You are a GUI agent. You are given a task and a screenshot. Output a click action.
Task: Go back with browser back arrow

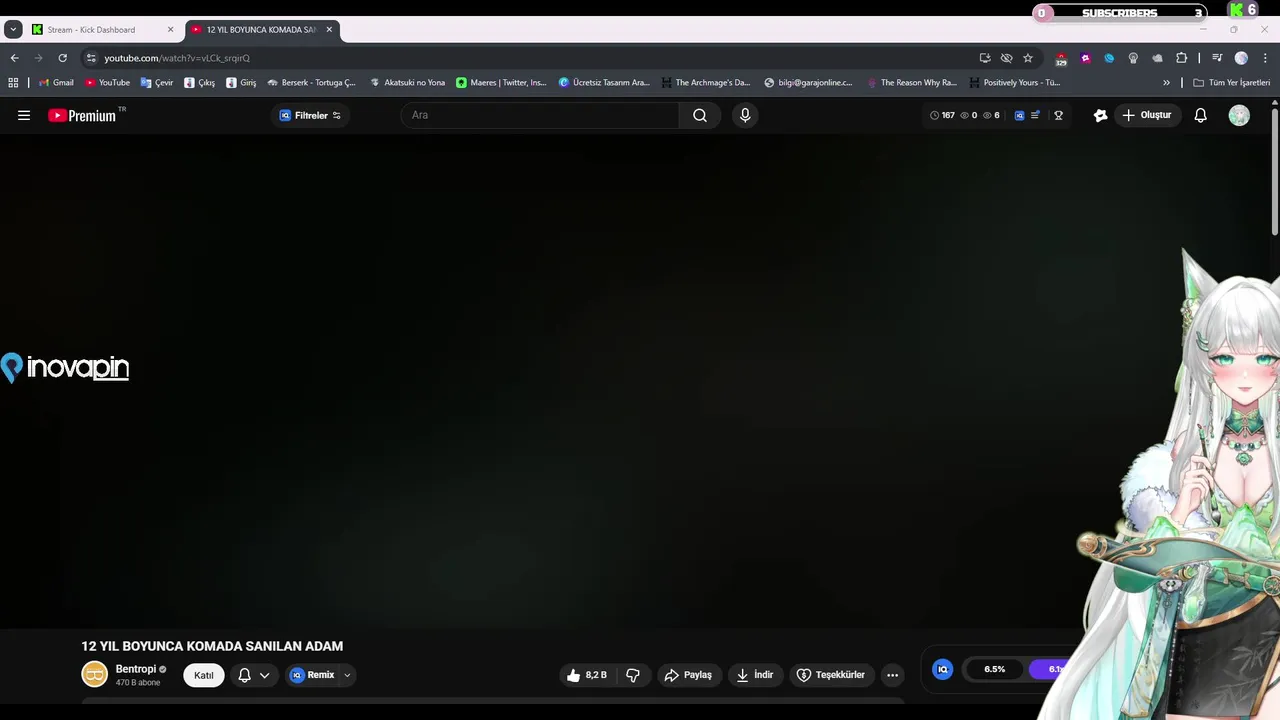pyautogui.click(x=14, y=58)
